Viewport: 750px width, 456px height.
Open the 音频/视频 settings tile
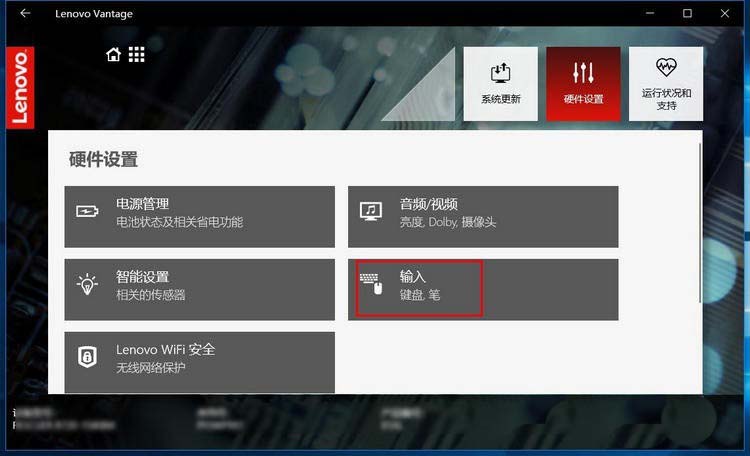tap(483, 217)
